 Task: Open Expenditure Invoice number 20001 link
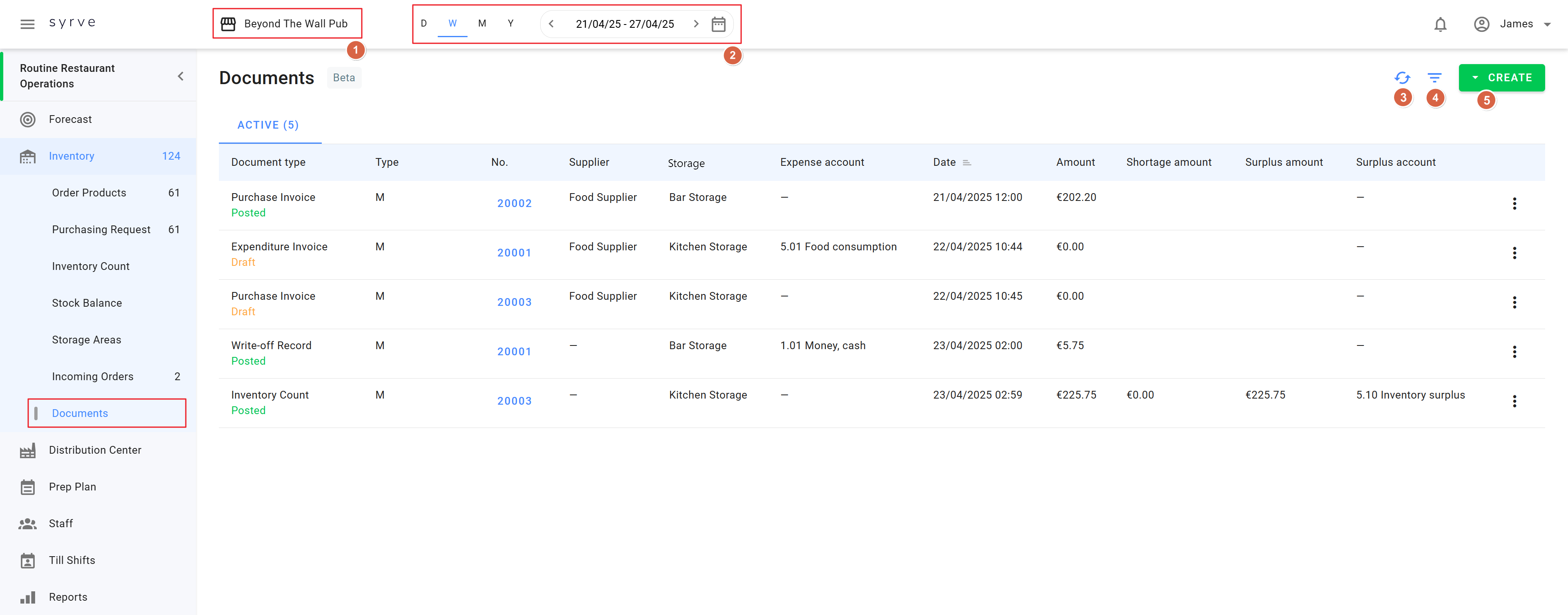[514, 253]
